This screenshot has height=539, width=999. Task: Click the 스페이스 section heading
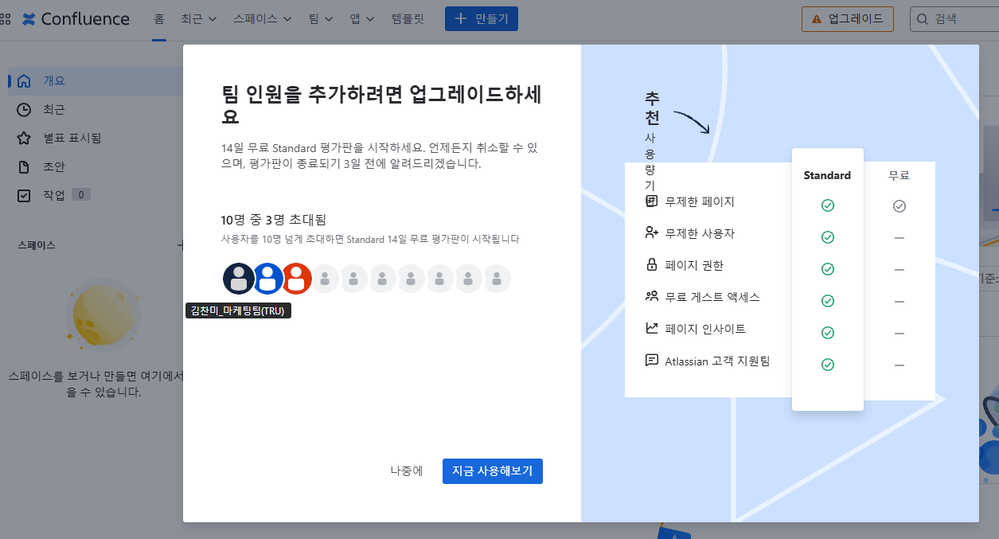tap(36, 245)
